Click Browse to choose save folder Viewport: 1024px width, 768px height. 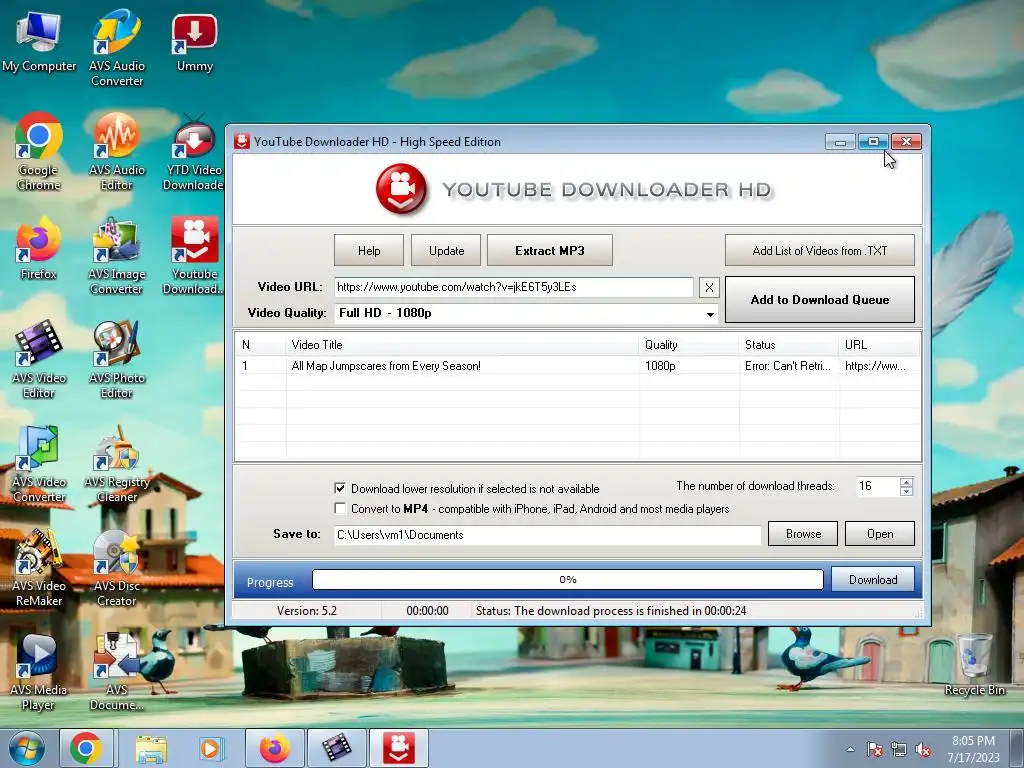pos(803,534)
